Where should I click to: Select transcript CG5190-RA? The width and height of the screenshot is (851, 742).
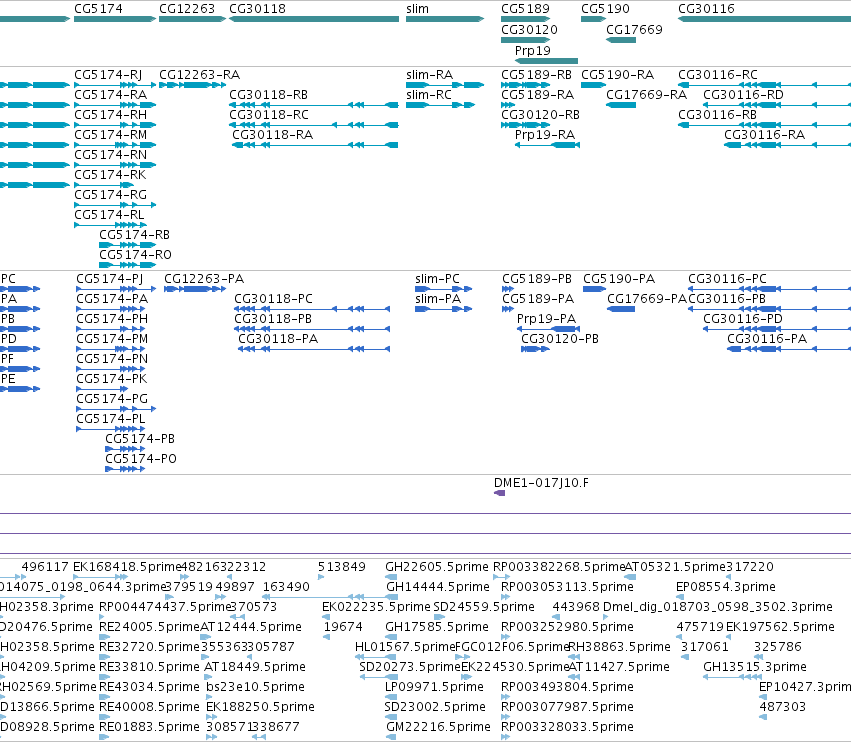click(618, 74)
